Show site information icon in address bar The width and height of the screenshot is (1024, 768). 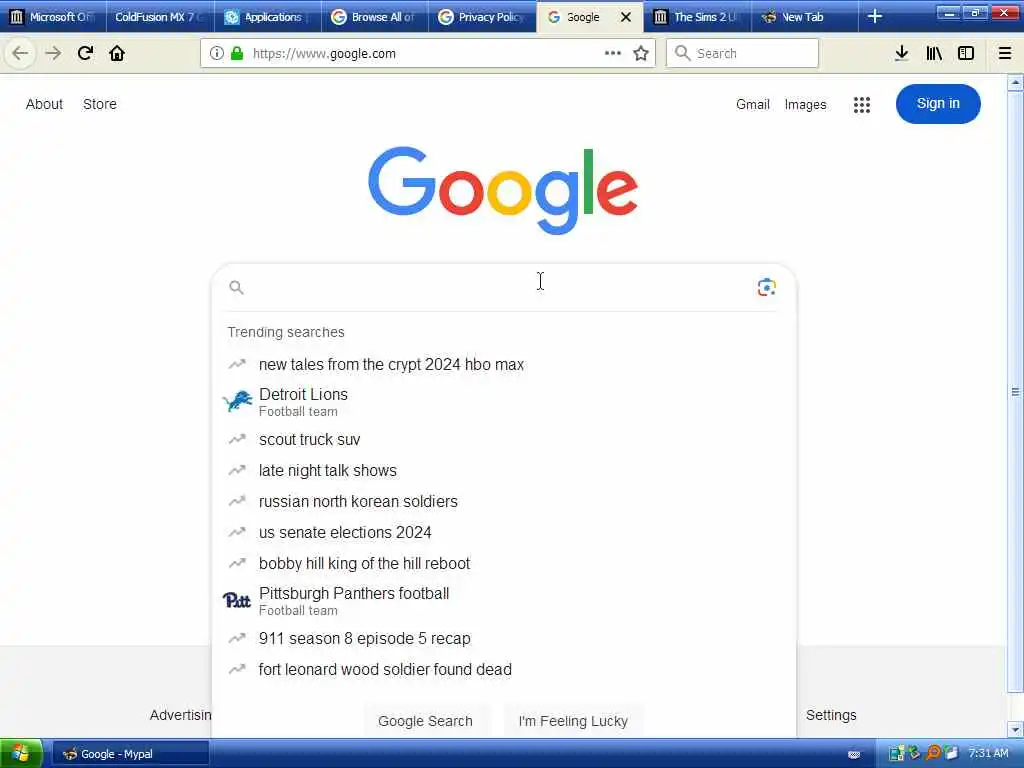217,54
